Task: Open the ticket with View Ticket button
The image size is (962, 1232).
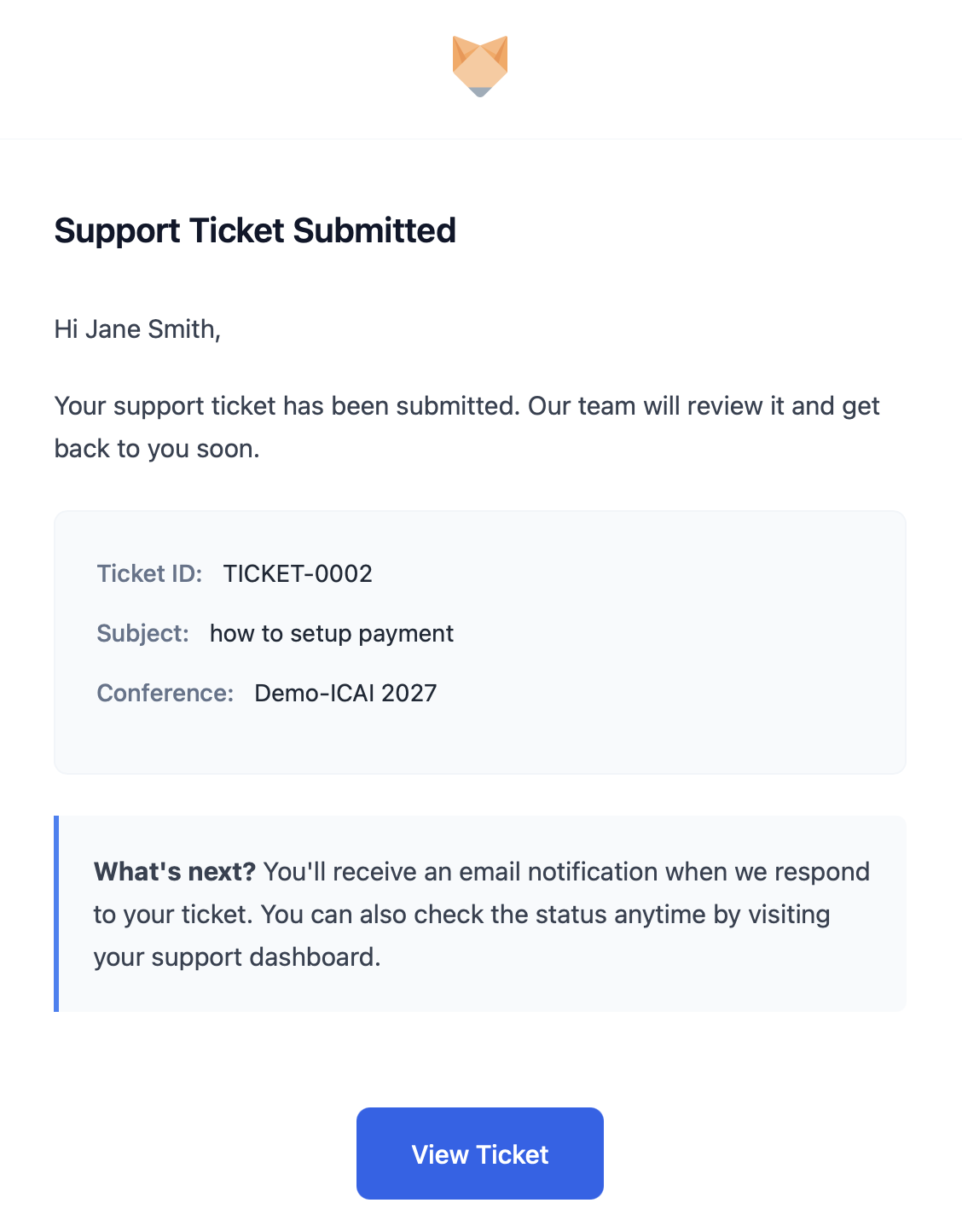Action: pos(480,1154)
